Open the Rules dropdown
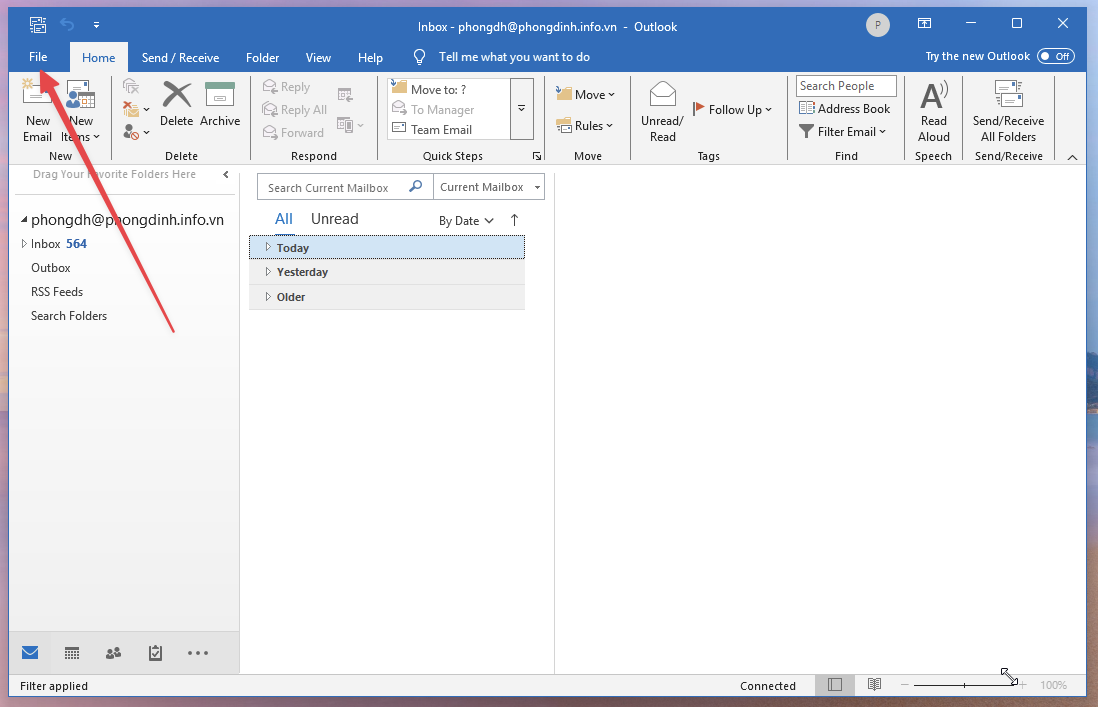Image resolution: width=1098 pixels, height=707 pixels. tap(585, 126)
